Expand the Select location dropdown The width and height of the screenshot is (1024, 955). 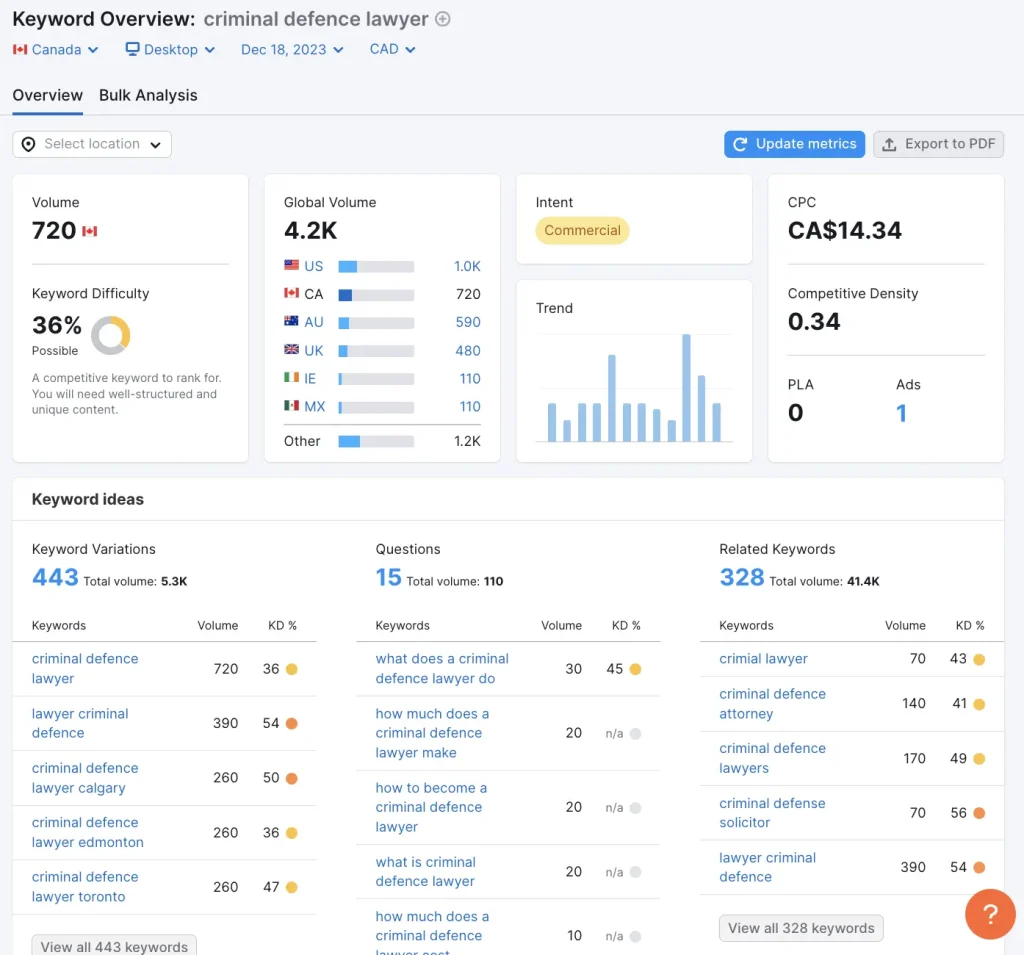click(x=91, y=144)
